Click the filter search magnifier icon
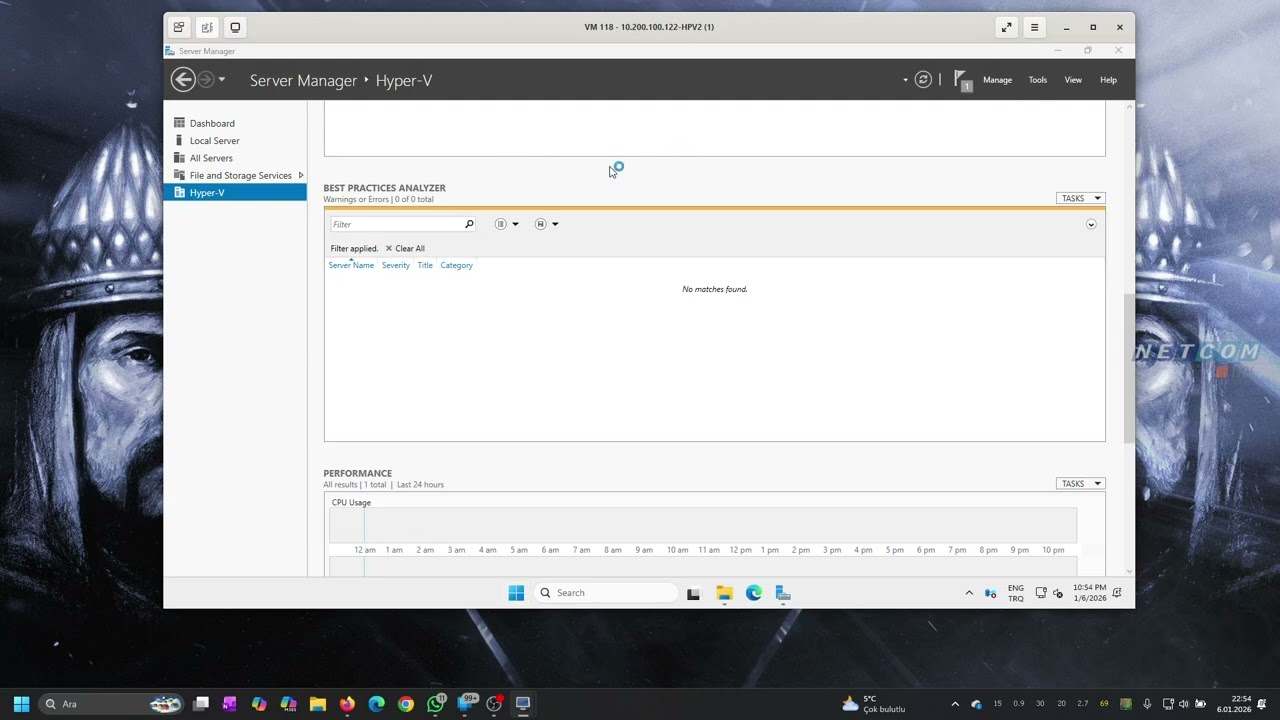1280x720 pixels. 469,224
